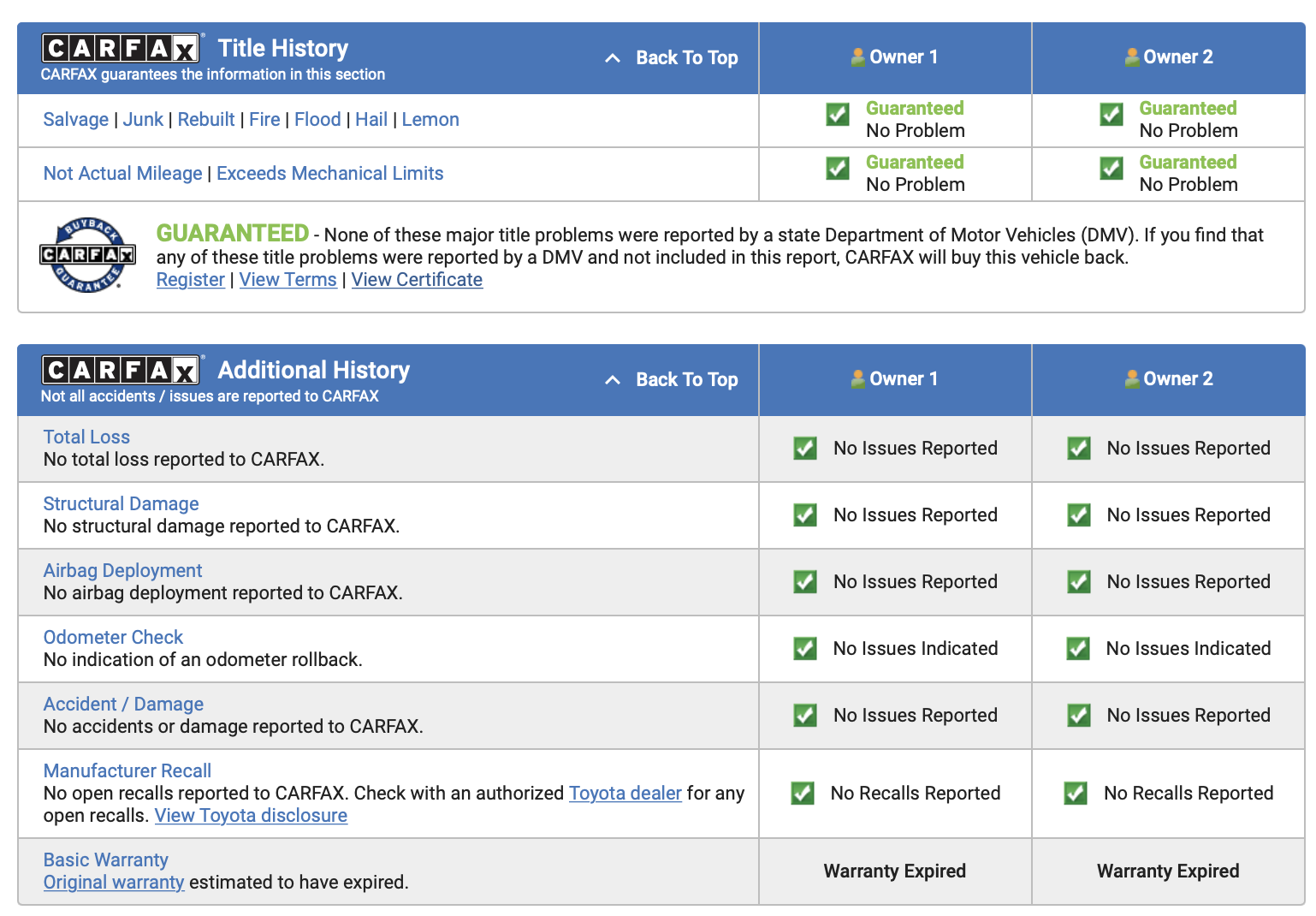Click the Owner 1 person icon in Title History
The height and width of the screenshot is (916, 1316).
pyautogui.click(x=858, y=57)
